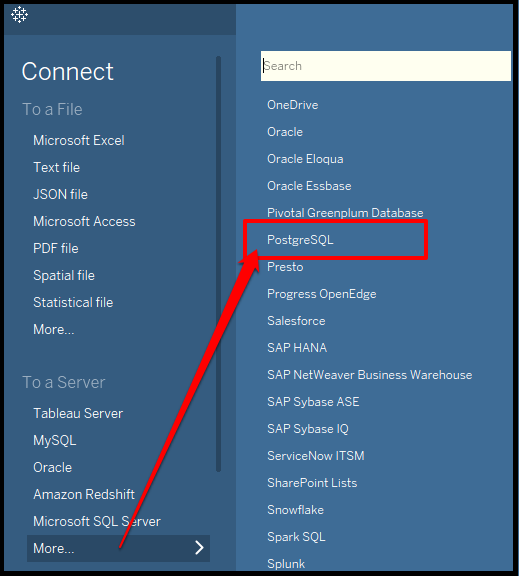The width and height of the screenshot is (519, 576).
Task: Choose the PDF file option
Action: click(56, 248)
